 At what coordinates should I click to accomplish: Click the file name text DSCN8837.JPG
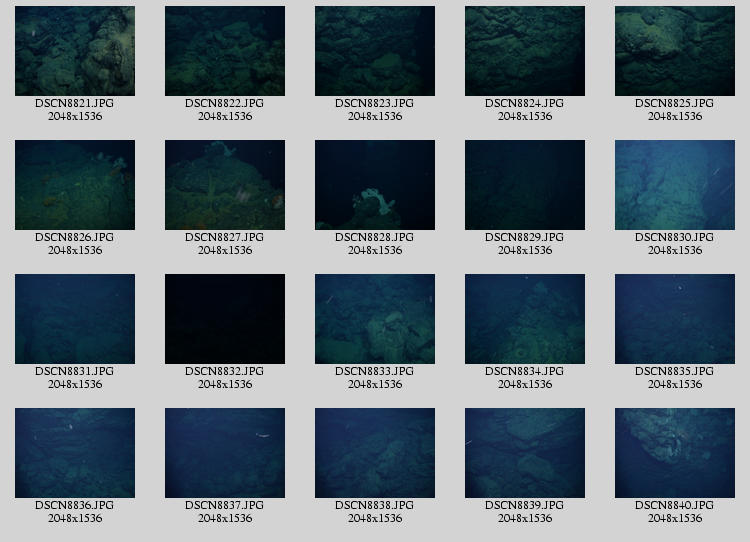[225, 505]
